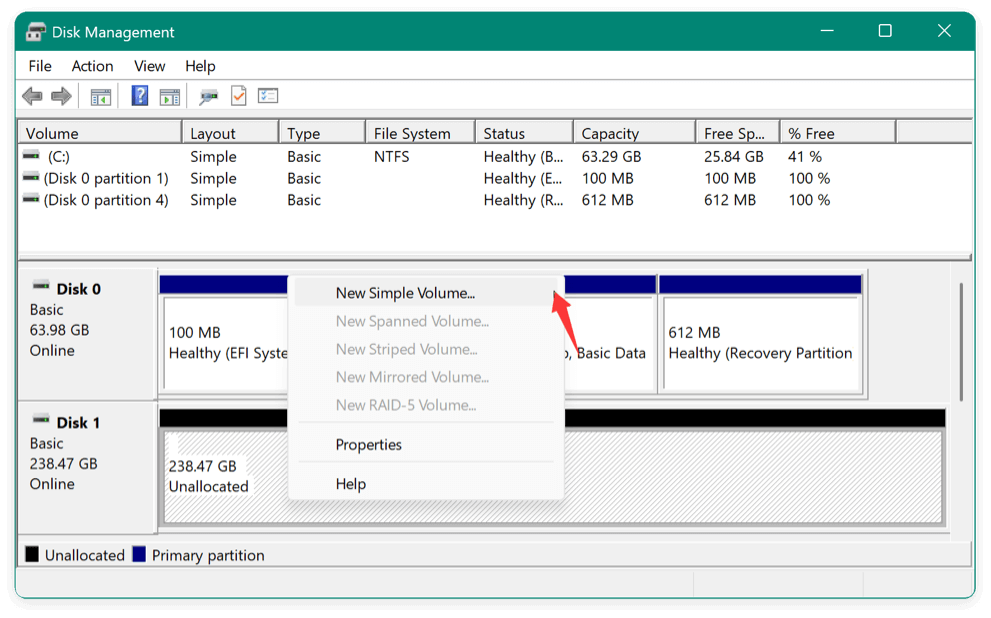Click the Forward navigation arrow

(x=61, y=95)
